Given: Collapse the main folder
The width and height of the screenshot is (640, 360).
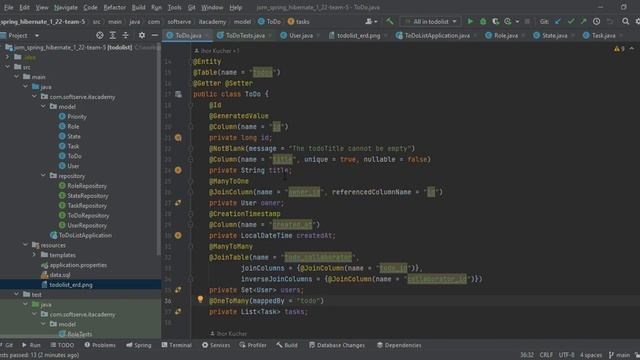Looking at the screenshot, I should (17, 77).
